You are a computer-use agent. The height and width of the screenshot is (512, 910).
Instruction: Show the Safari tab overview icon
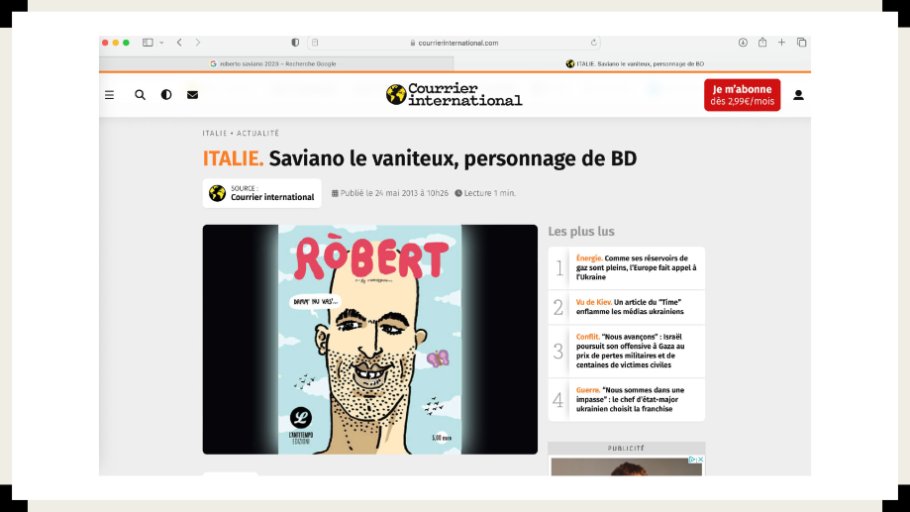point(801,42)
